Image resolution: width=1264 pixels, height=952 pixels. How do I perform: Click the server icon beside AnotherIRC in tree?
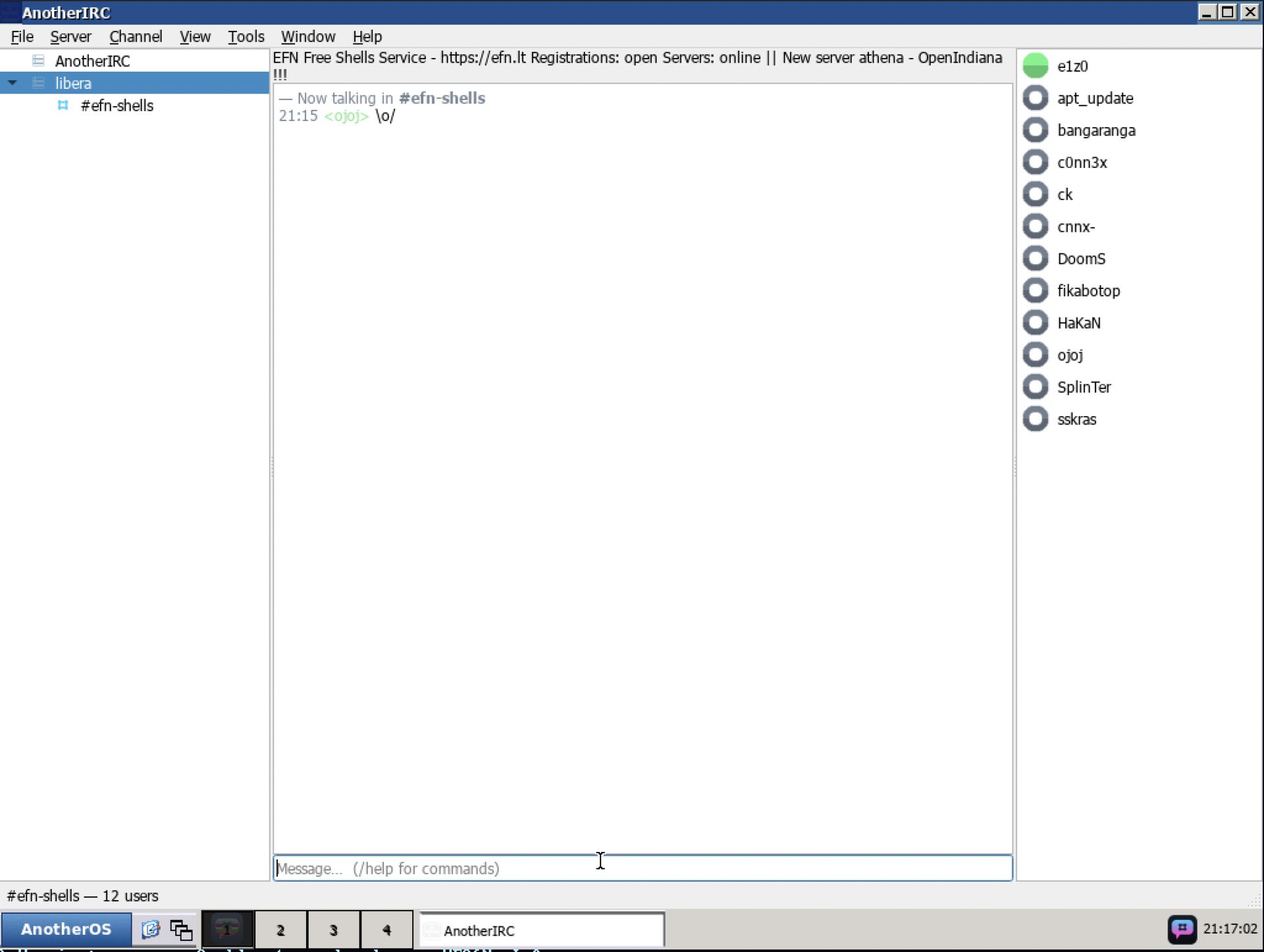tap(38, 61)
